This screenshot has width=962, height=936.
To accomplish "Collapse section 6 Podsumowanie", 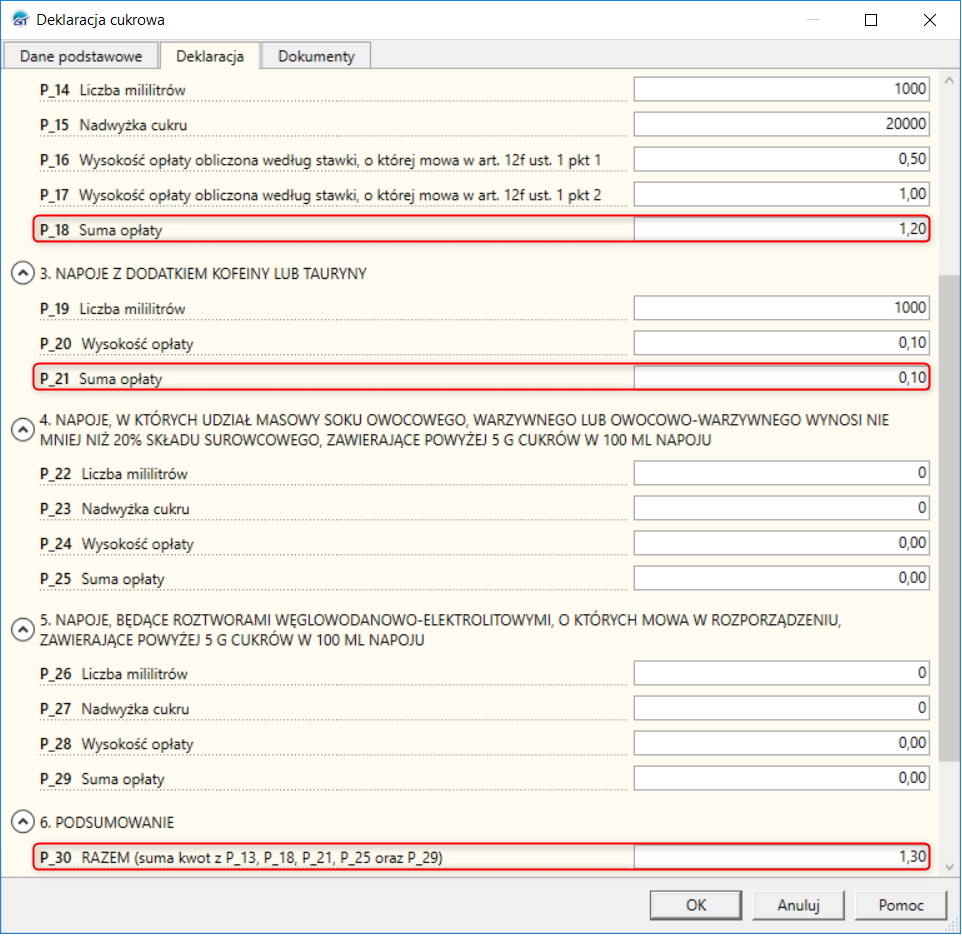I will point(23,822).
